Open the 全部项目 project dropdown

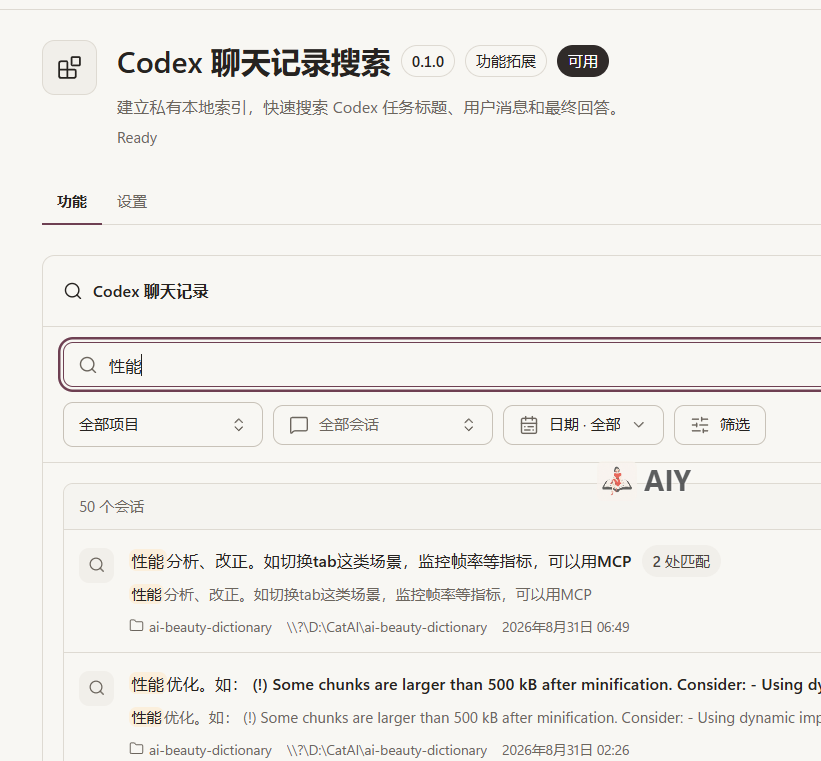[163, 425]
